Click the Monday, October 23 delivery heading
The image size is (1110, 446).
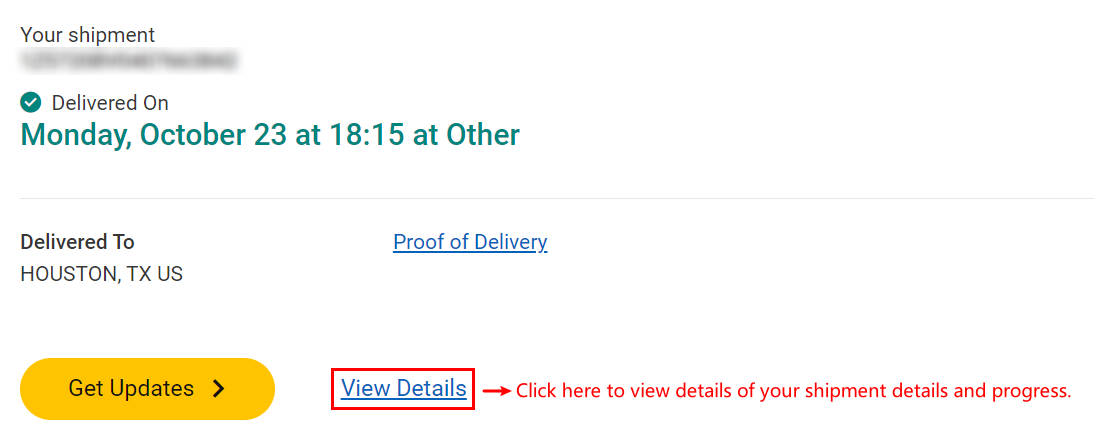click(x=270, y=135)
